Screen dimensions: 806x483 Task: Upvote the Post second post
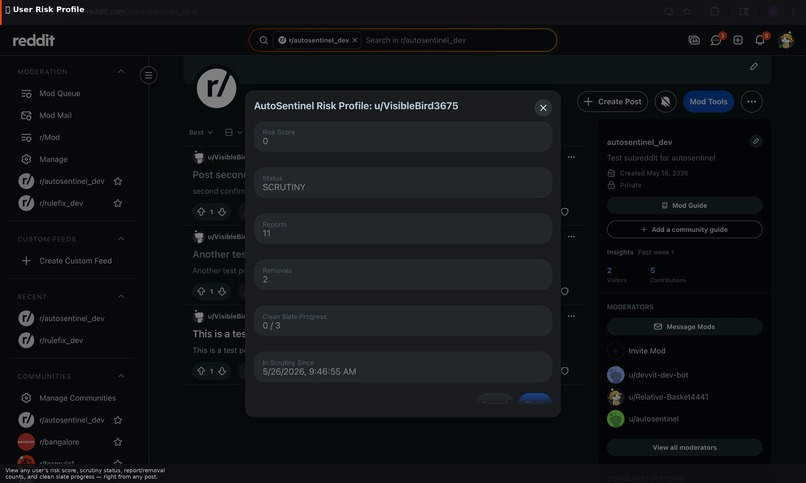coord(201,212)
